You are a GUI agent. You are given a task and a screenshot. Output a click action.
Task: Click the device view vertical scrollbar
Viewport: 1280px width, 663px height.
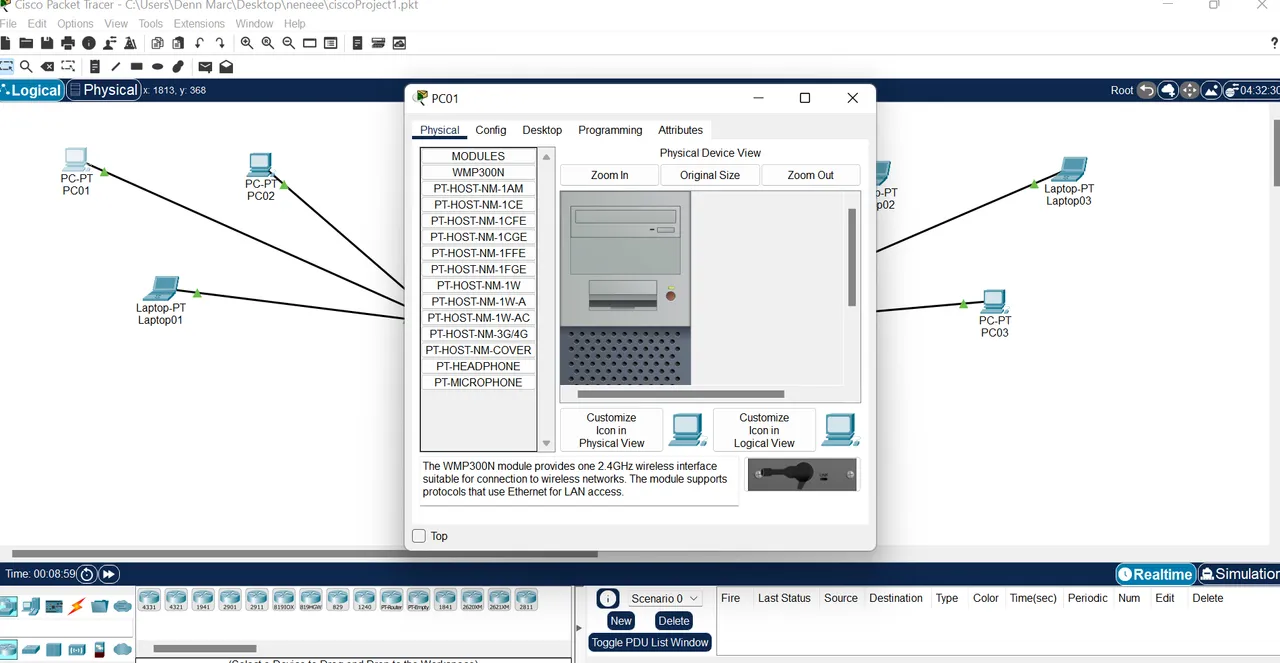[852, 257]
